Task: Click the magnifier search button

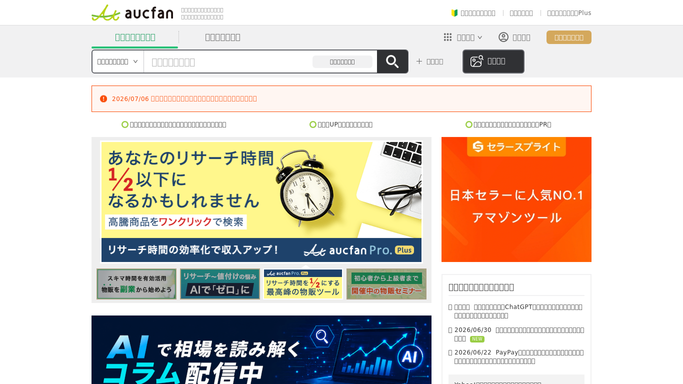Action: click(x=392, y=61)
